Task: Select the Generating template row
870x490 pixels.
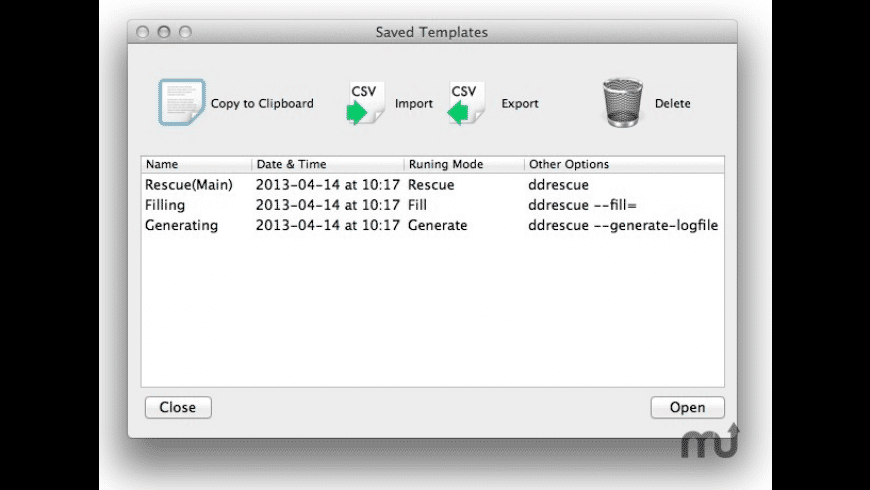Action: (x=433, y=225)
